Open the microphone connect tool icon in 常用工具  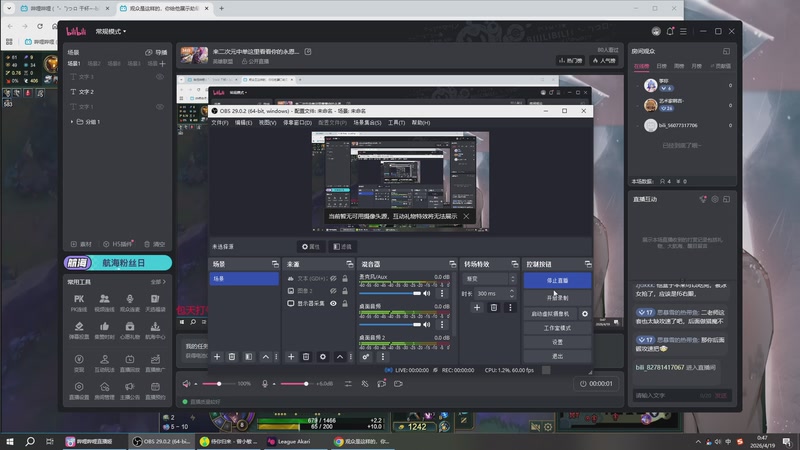[130, 299]
